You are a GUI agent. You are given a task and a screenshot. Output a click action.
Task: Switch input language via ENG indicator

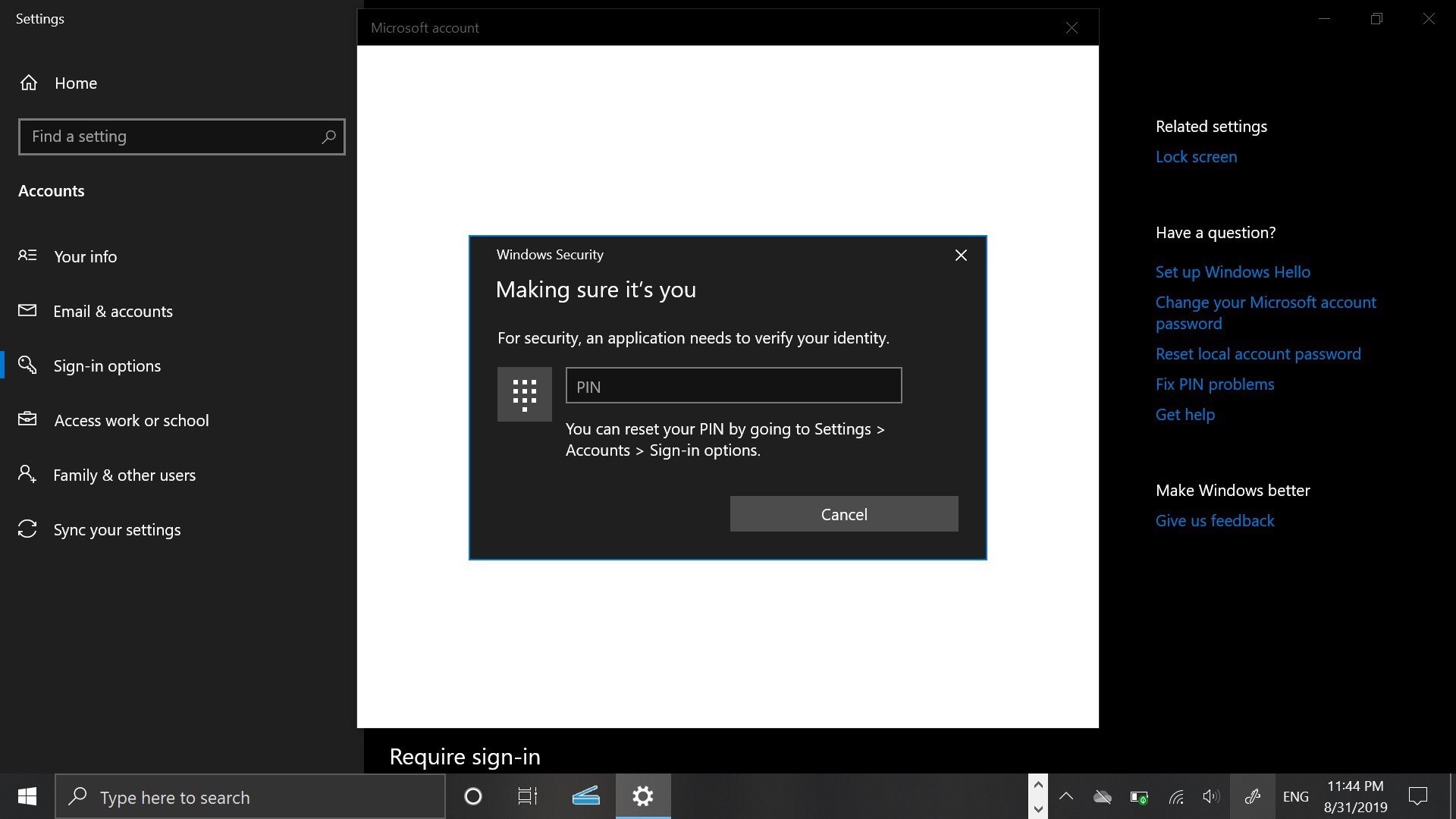tap(1296, 796)
